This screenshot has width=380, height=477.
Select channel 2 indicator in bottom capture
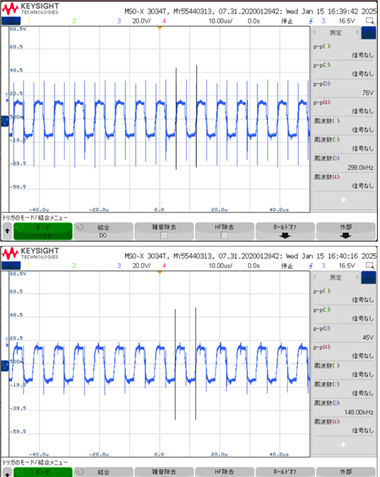click(74, 266)
